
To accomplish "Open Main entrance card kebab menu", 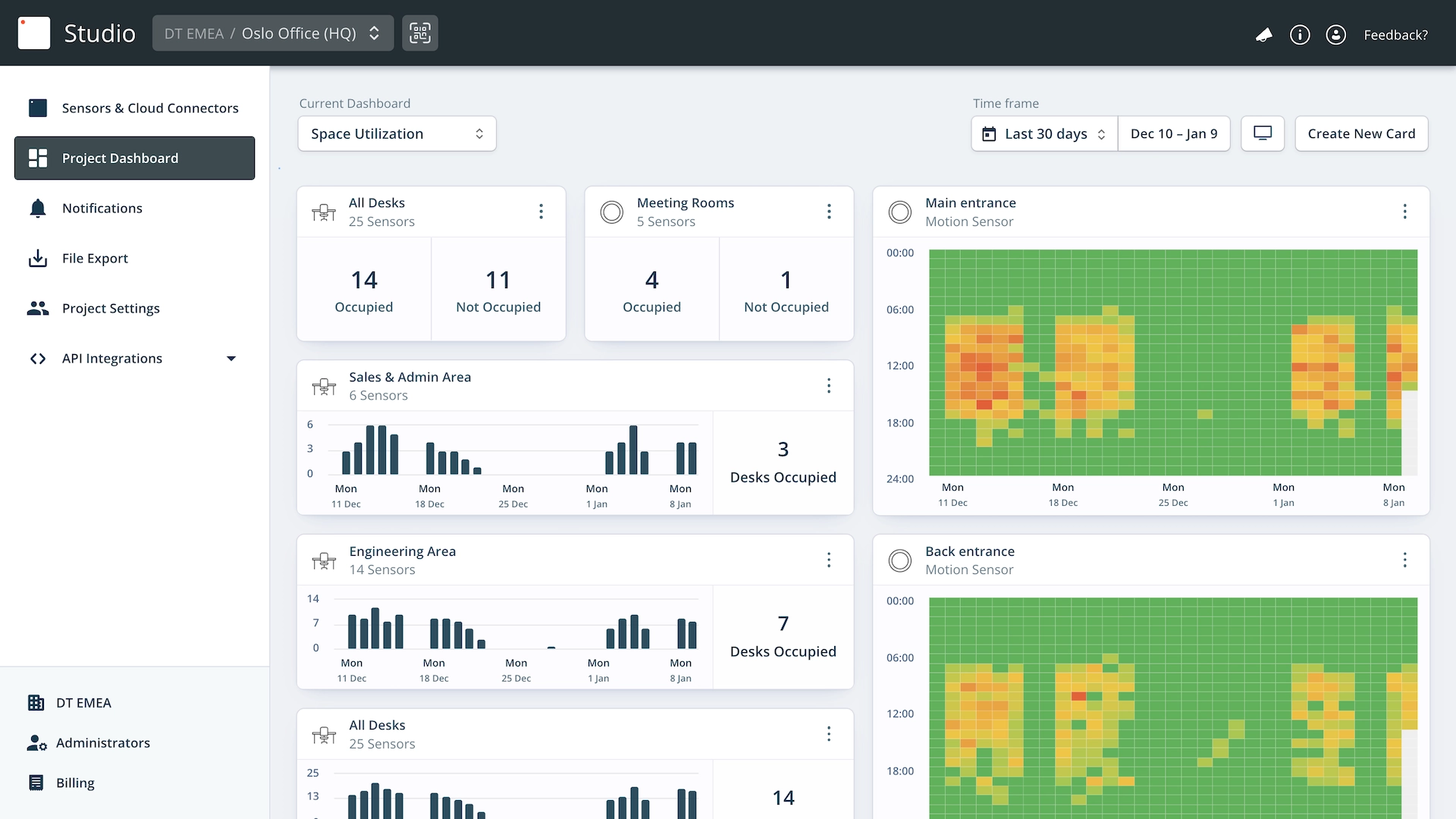I will 1404,212.
